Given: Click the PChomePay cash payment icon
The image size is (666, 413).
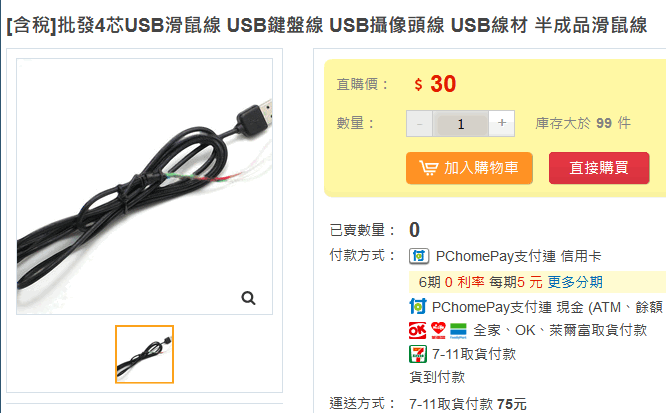Looking at the screenshot, I should pyautogui.click(x=418, y=306).
